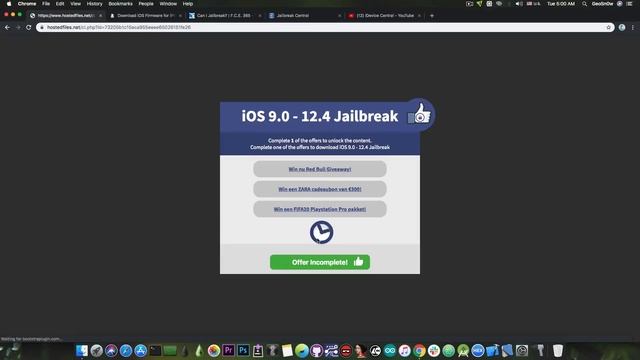Open a new tab with the plus button
Screen dimensions: 640x360
coord(432,16)
